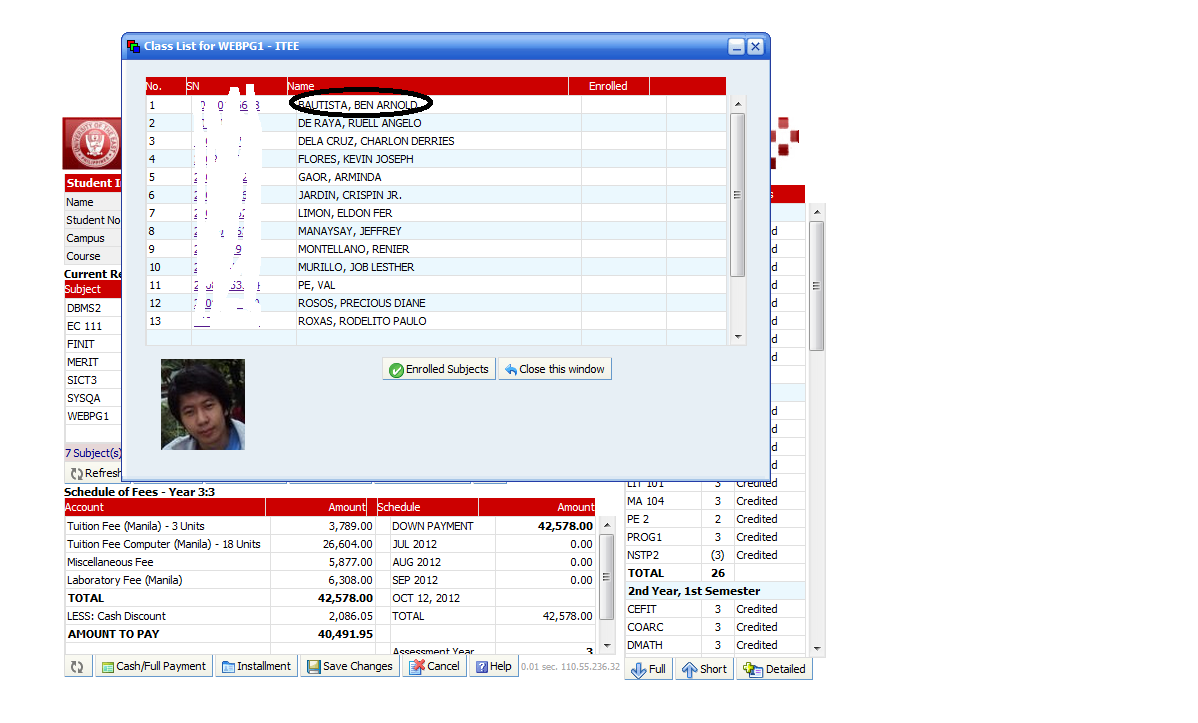Show Full view with the down-arrow icon
The width and height of the screenshot is (1198, 723).
pyautogui.click(x=640, y=669)
